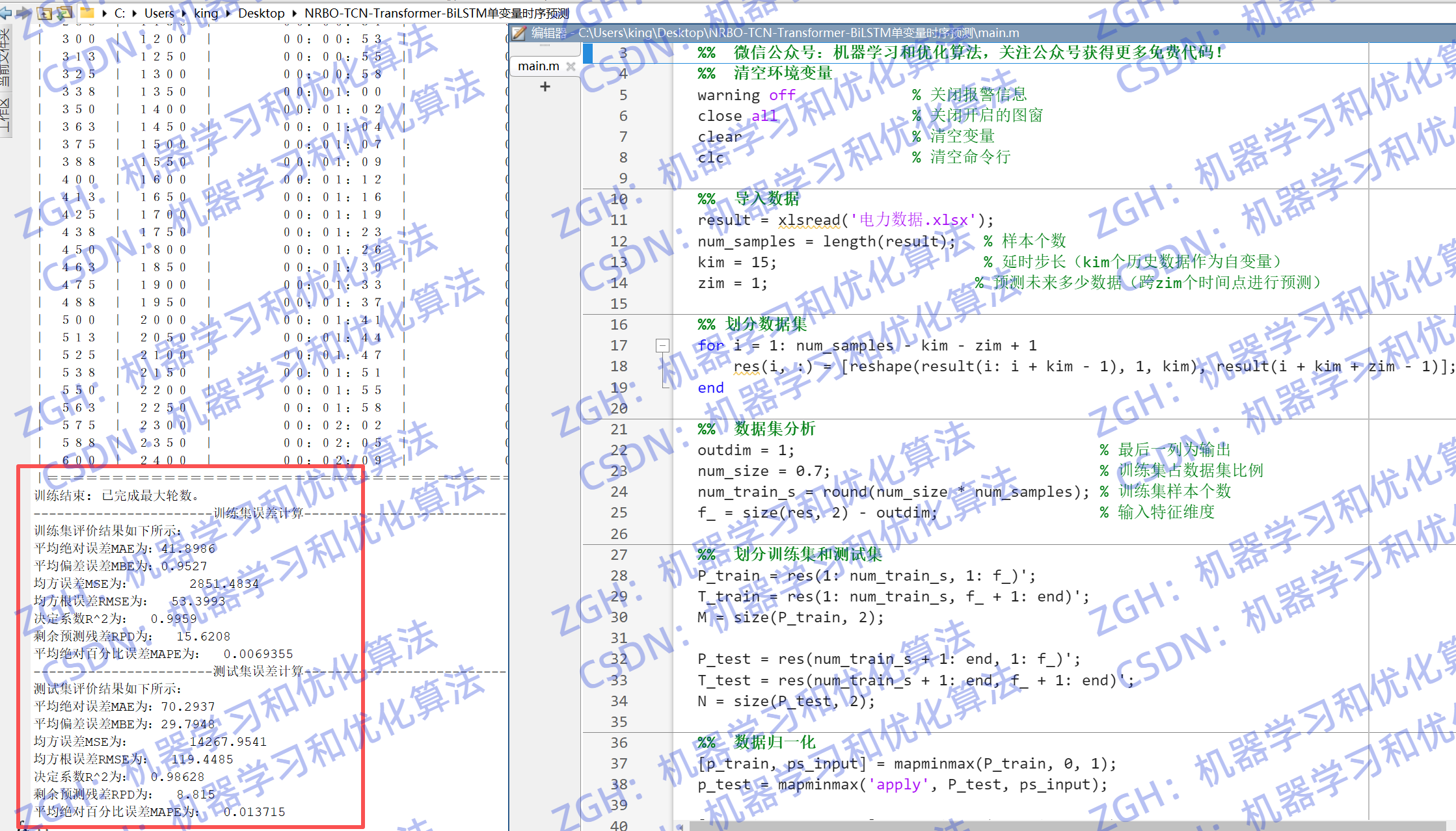
Task: Expand the arrow after Users in path
Action: (x=184, y=13)
